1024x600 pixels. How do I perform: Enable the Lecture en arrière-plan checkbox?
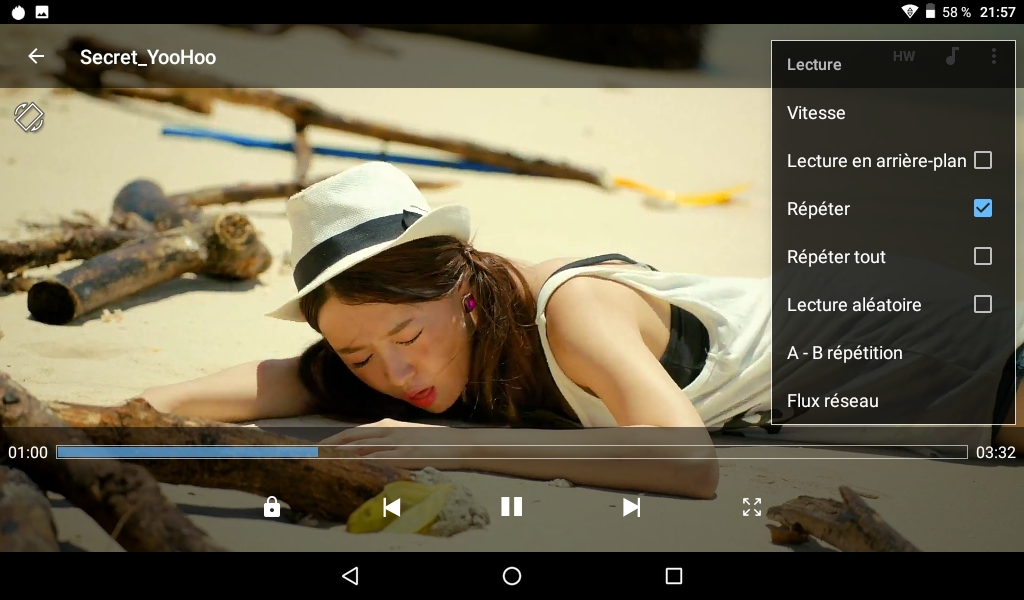(982, 160)
